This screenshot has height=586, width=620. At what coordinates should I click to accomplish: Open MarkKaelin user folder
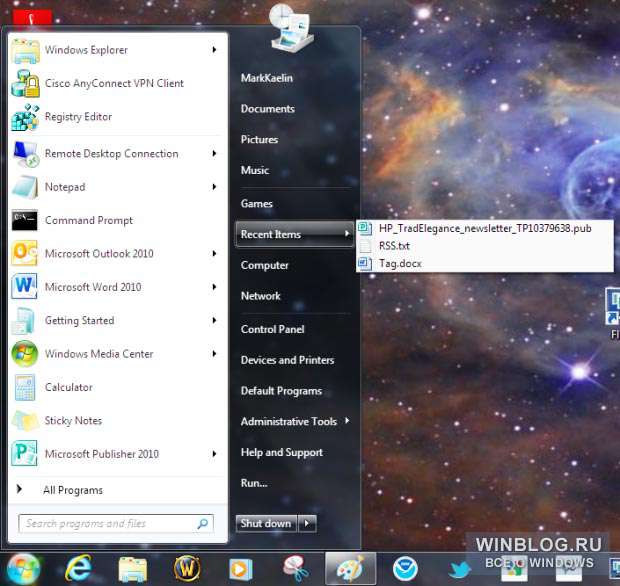coord(267,78)
